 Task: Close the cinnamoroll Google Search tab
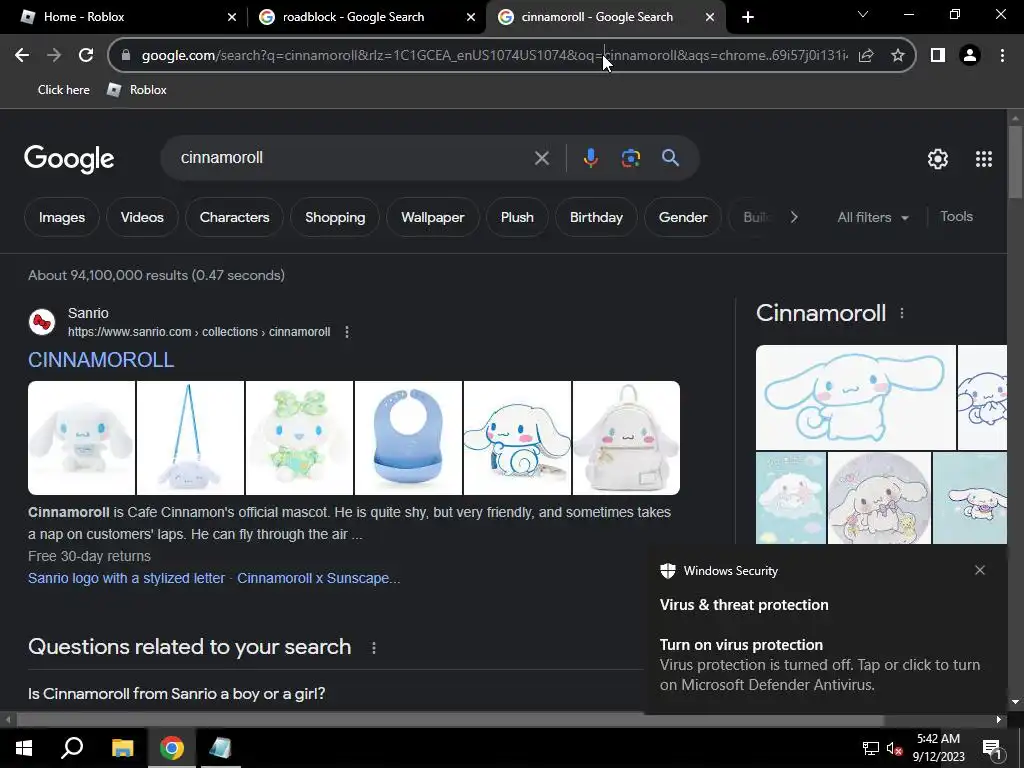click(x=710, y=17)
